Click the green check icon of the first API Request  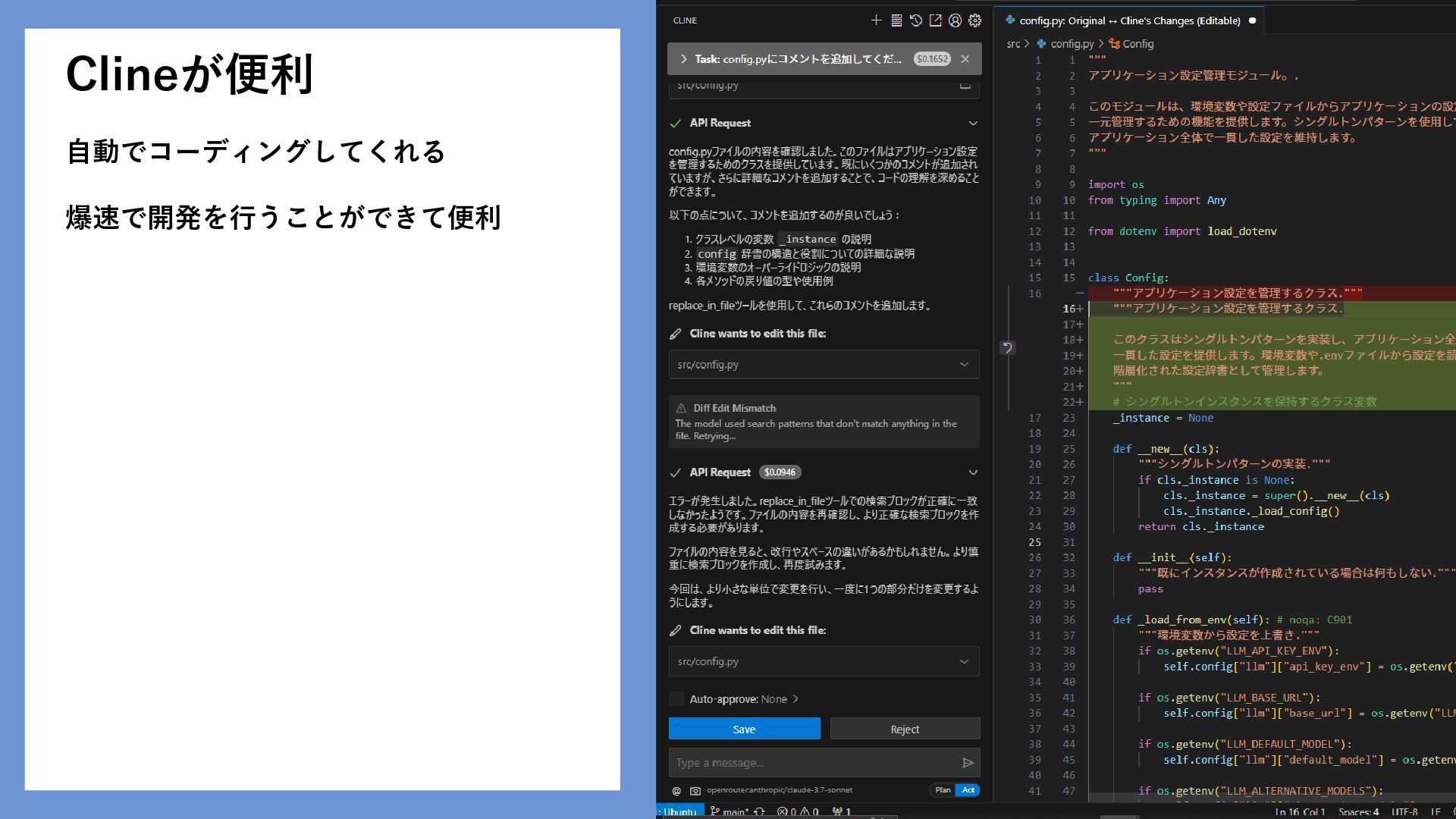[x=675, y=123]
